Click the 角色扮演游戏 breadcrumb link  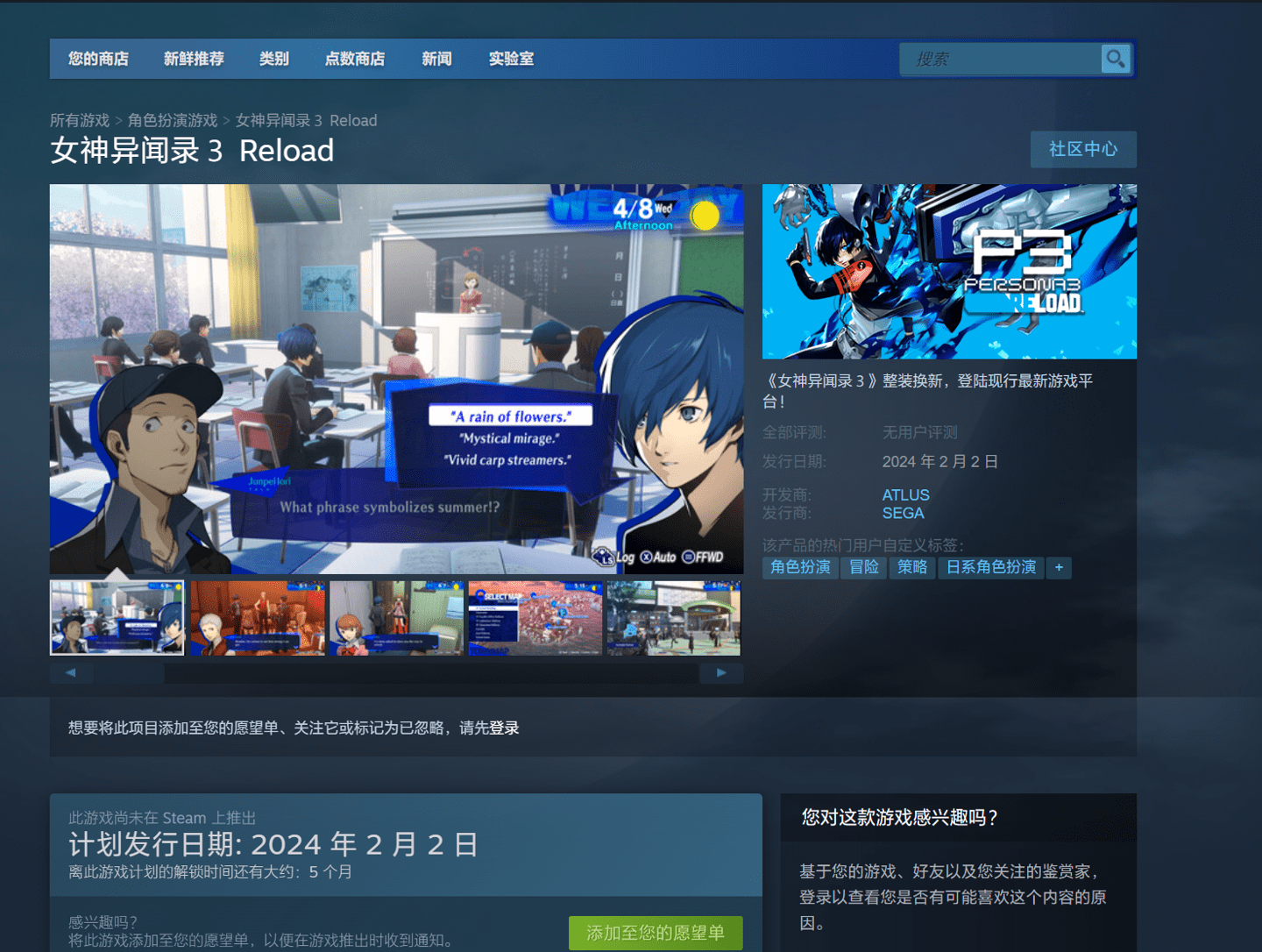coord(174,120)
